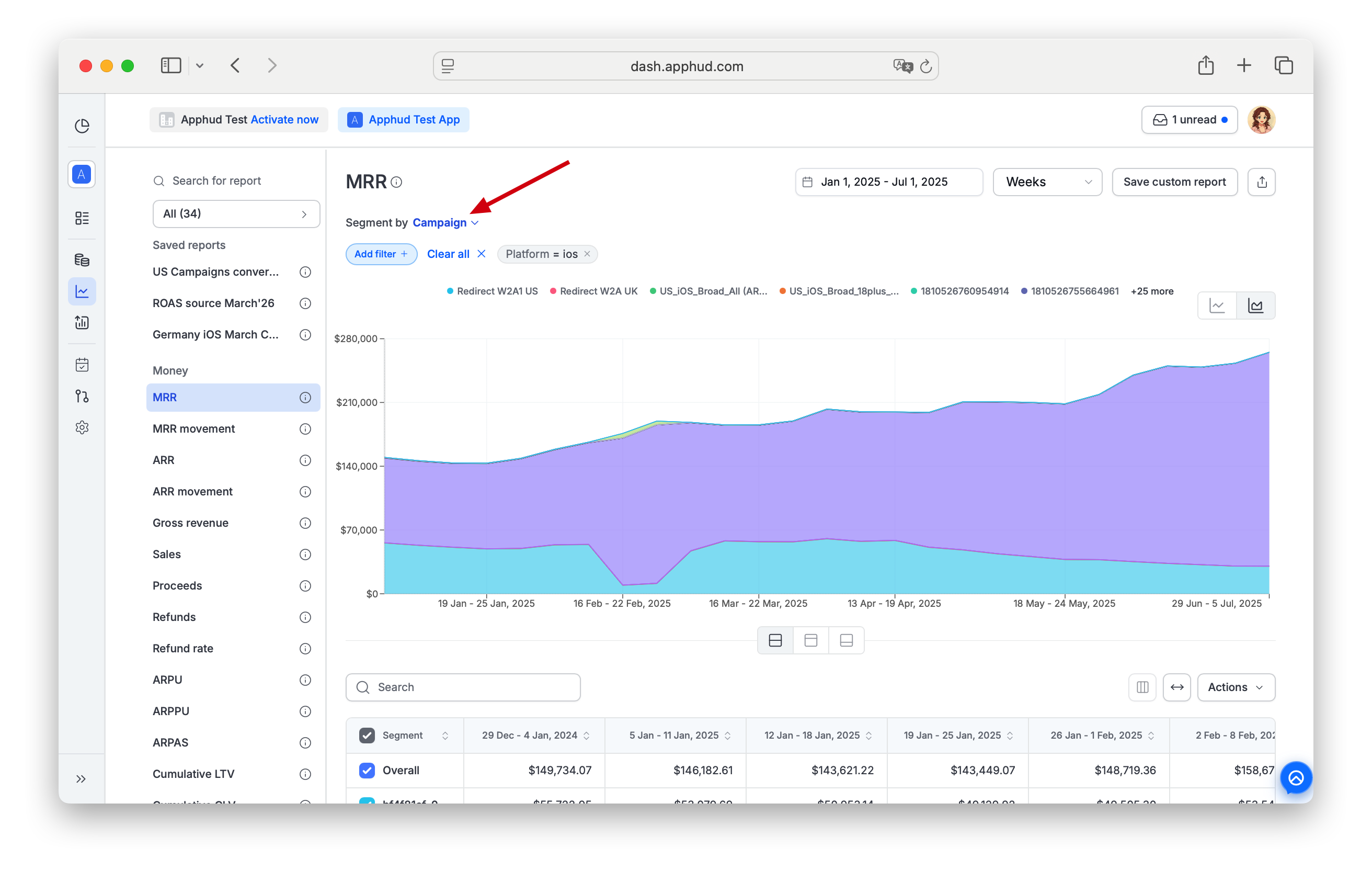
Task: Toggle Redirect W2A1 US legend series
Action: pyautogui.click(x=491, y=291)
